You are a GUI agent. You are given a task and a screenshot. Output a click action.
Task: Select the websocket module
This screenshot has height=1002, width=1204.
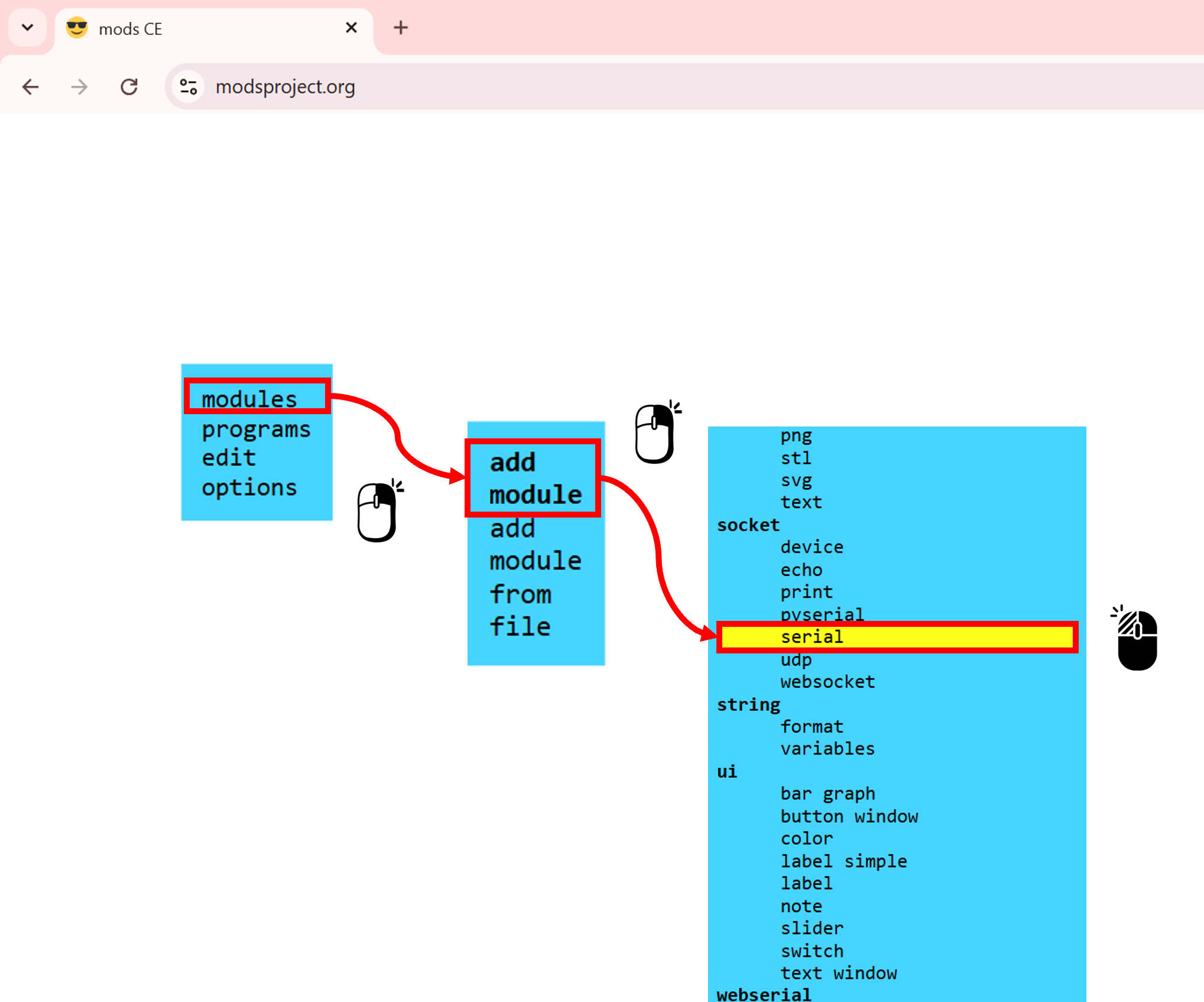827,682
